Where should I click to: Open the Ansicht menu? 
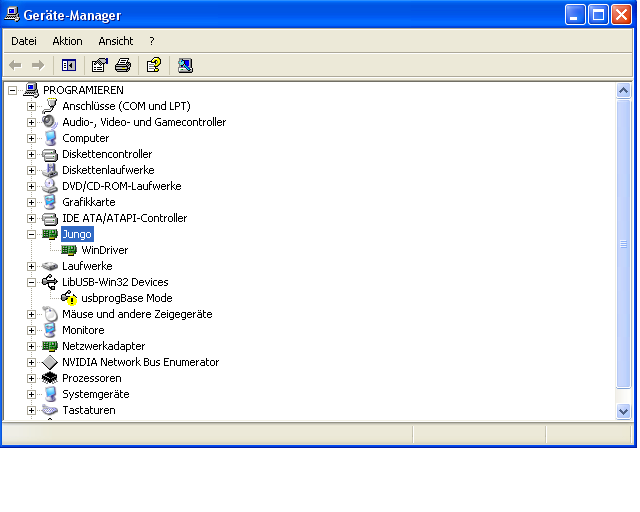pos(116,41)
